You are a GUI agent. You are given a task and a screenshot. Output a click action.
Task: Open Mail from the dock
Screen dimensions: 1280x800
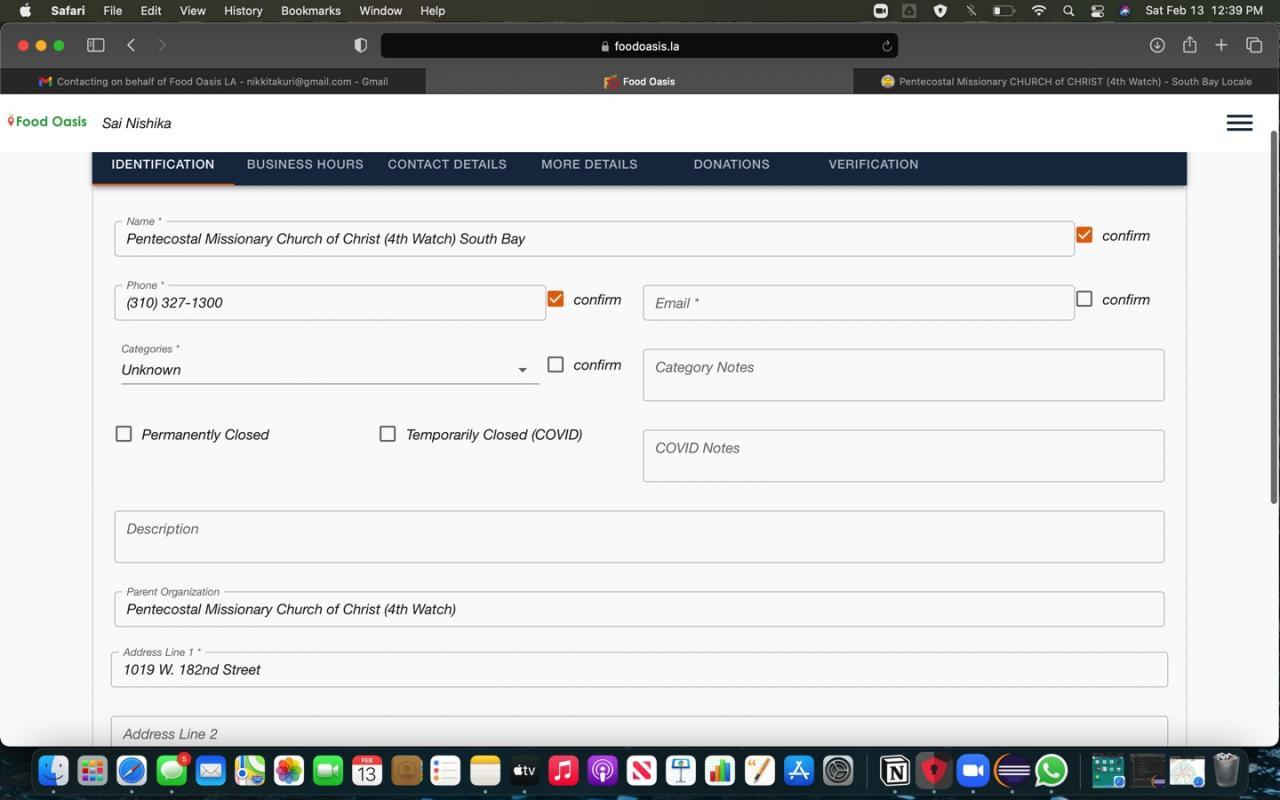210,770
